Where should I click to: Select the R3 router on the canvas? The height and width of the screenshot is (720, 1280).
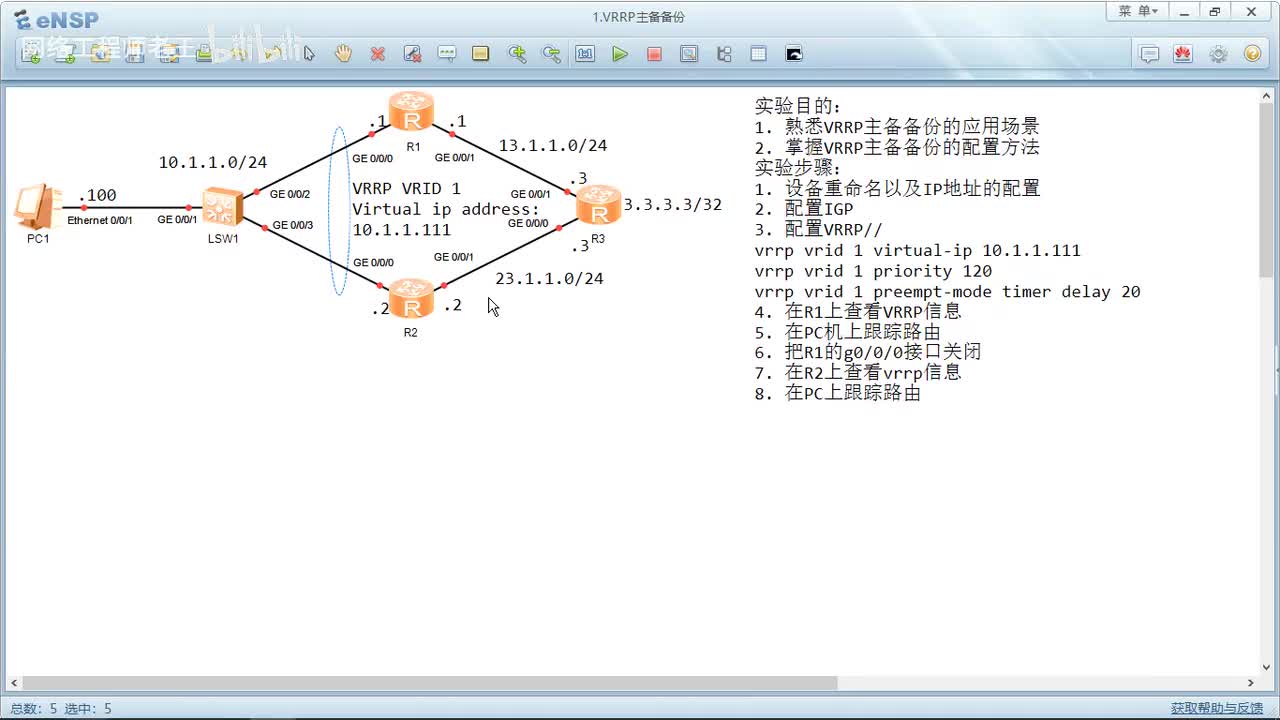(x=598, y=205)
